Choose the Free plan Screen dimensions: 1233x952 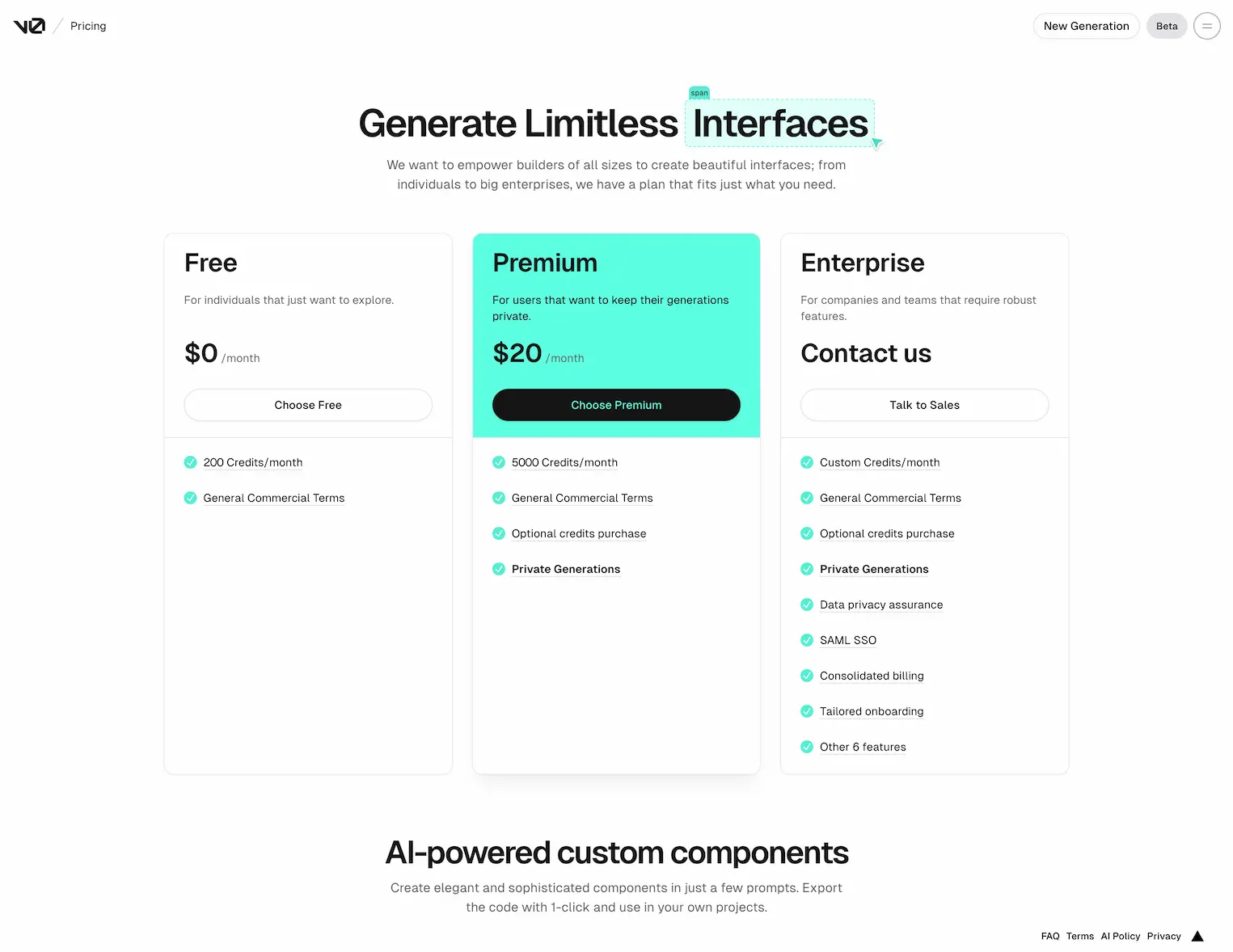coord(308,405)
